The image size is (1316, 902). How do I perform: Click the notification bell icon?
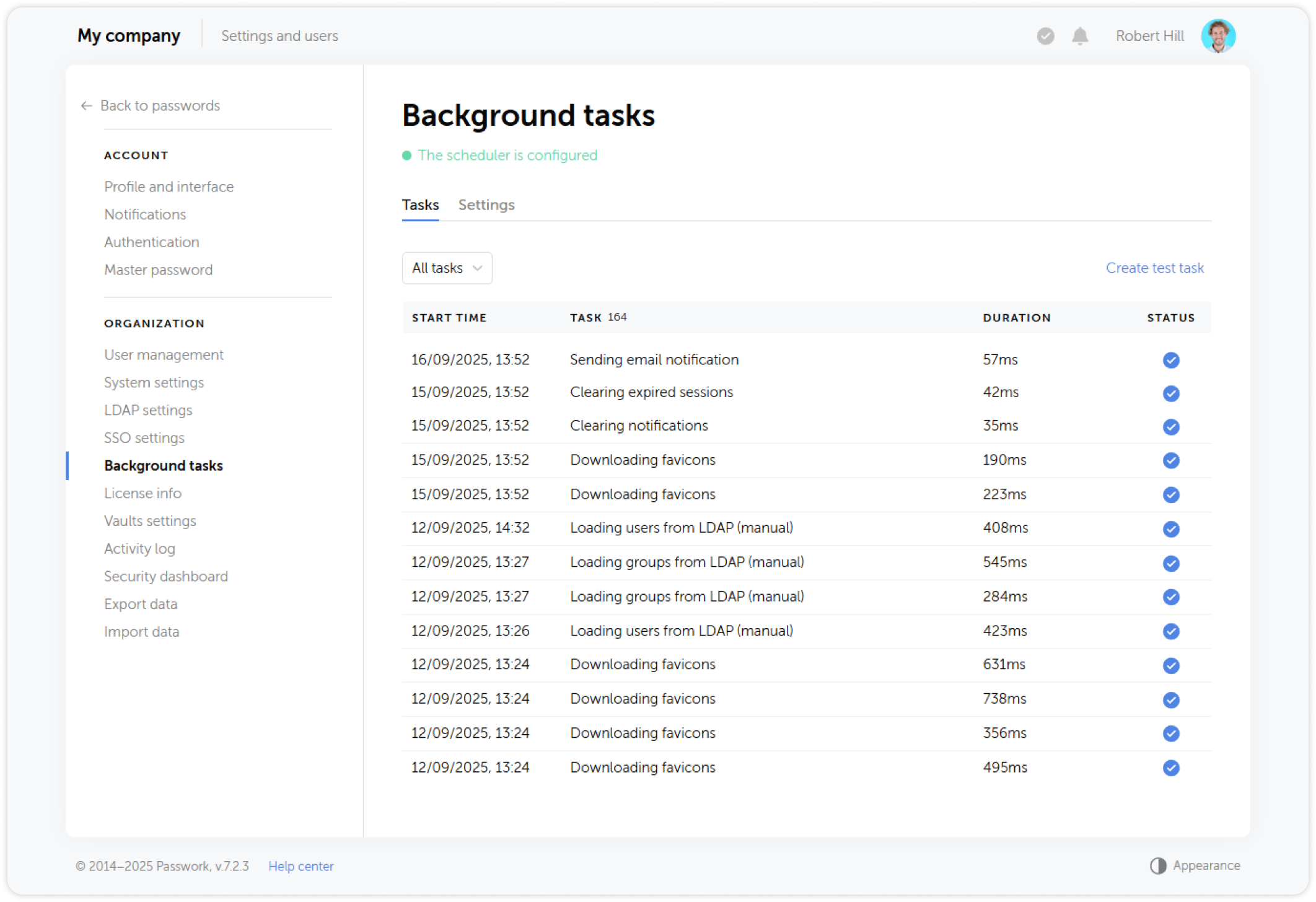point(1080,36)
